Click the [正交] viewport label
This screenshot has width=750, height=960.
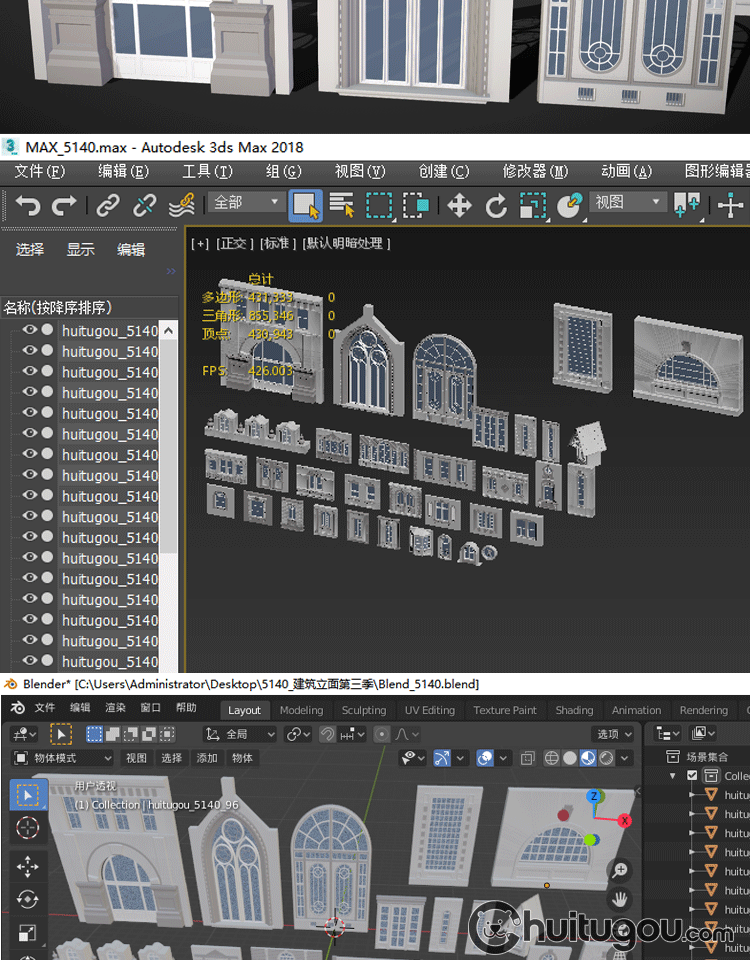(234, 243)
